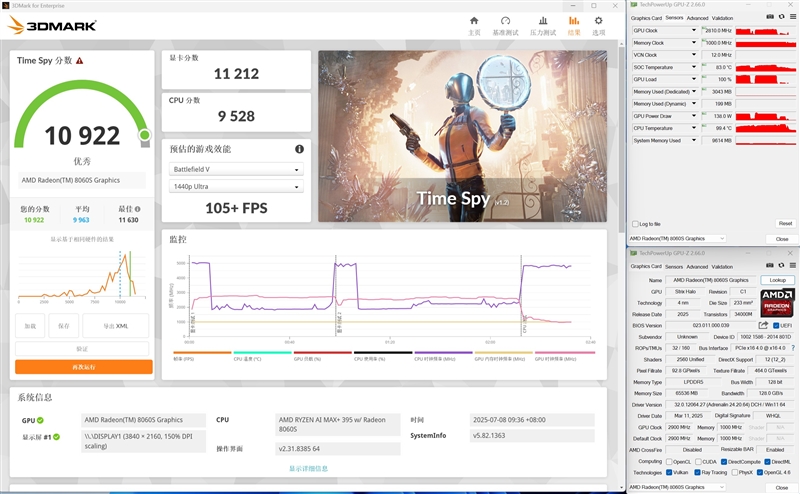Switch to Advanced tab in upper GPU-Z window

click(x=697, y=18)
